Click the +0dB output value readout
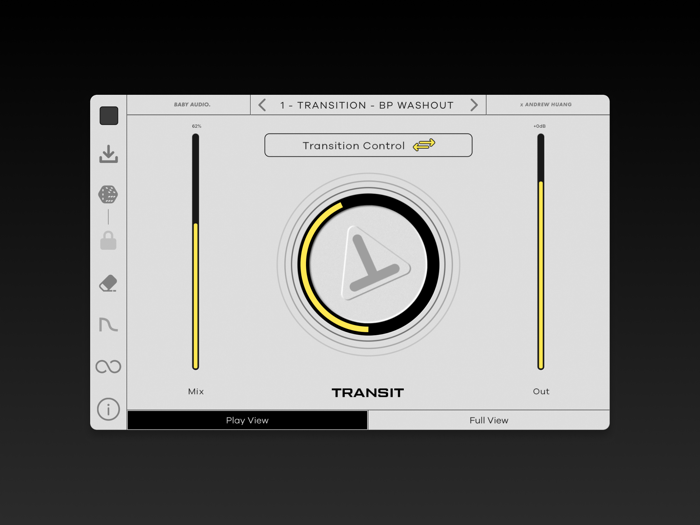The width and height of the screenshot is (700, 525). point(540,126)
